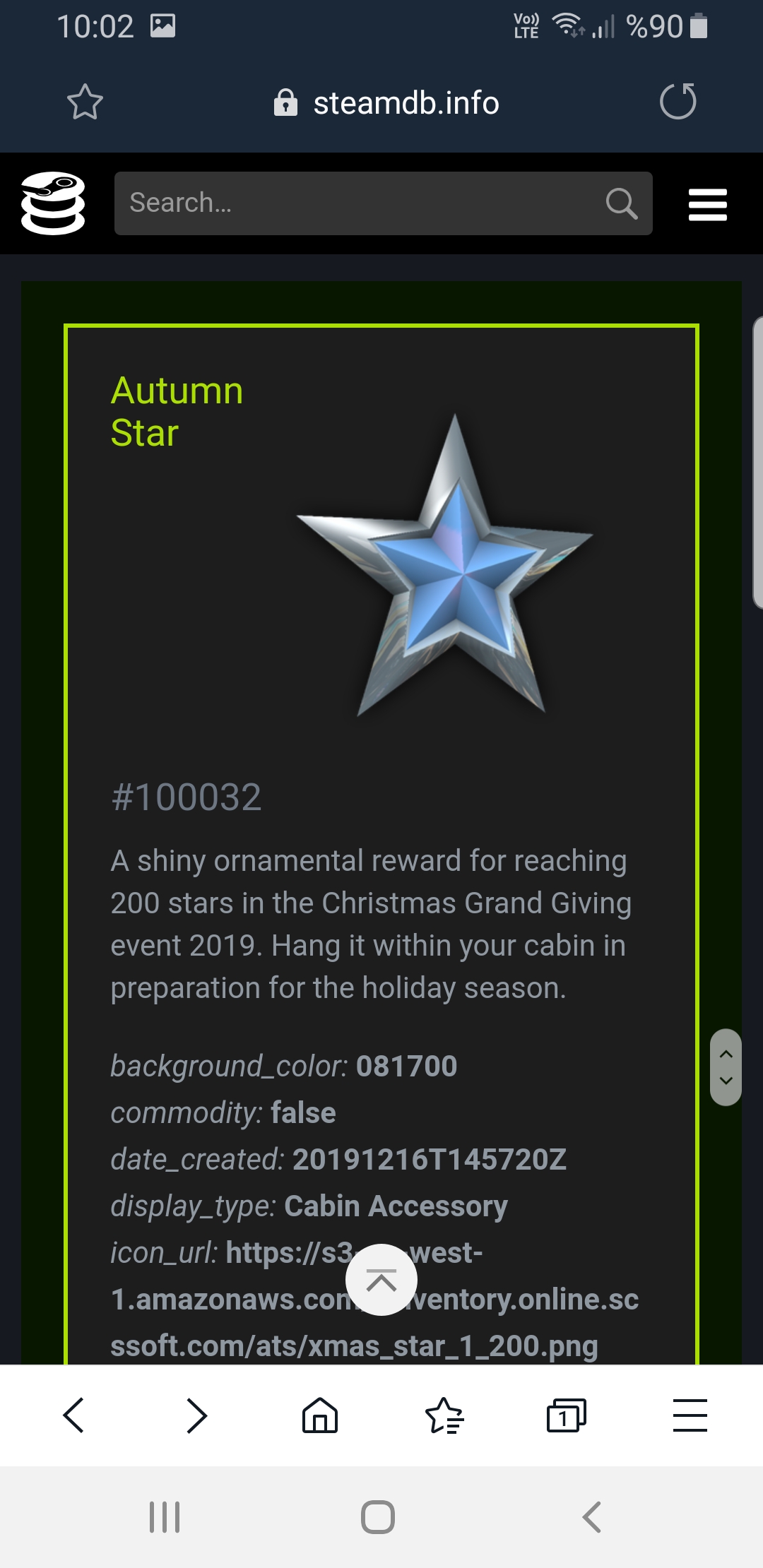Open the browser bookmarks list
The height and width of the screenshot is (1568, 763).
(x=444, y=1415)
